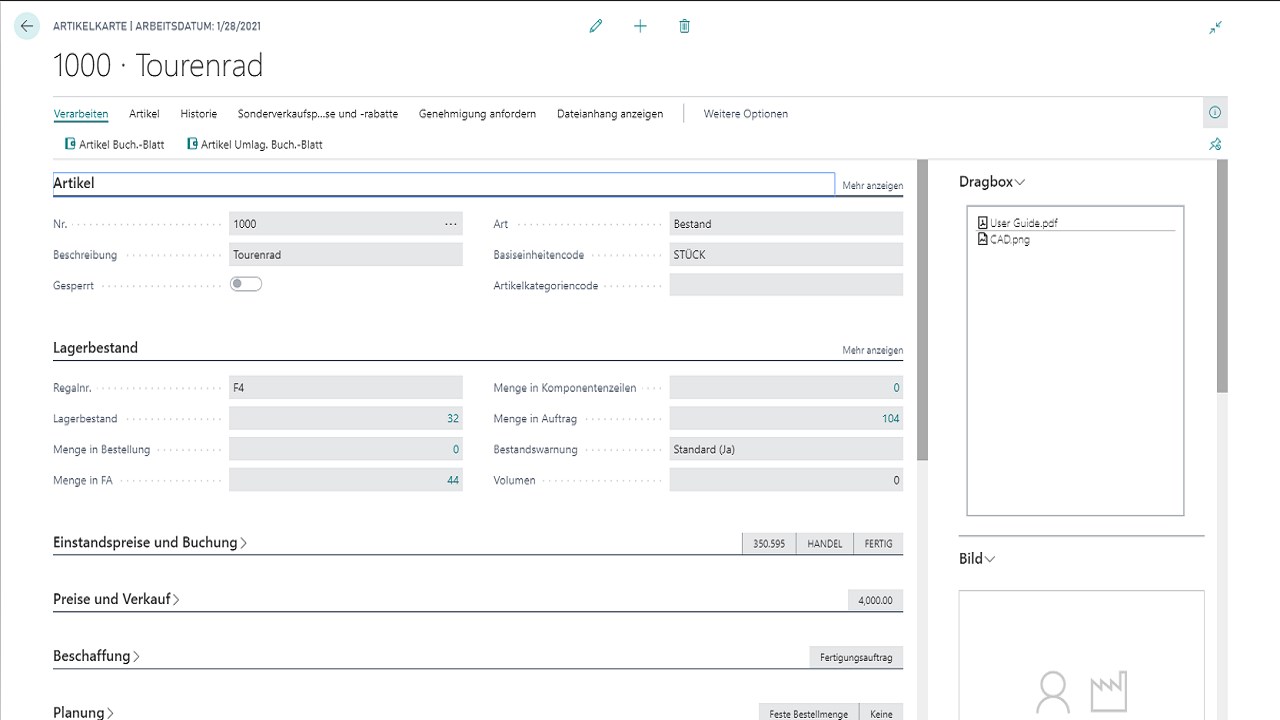Toggle the info FactBox pane icon
Viewport: 1280px width, 720px height.
pos(1215,113)
